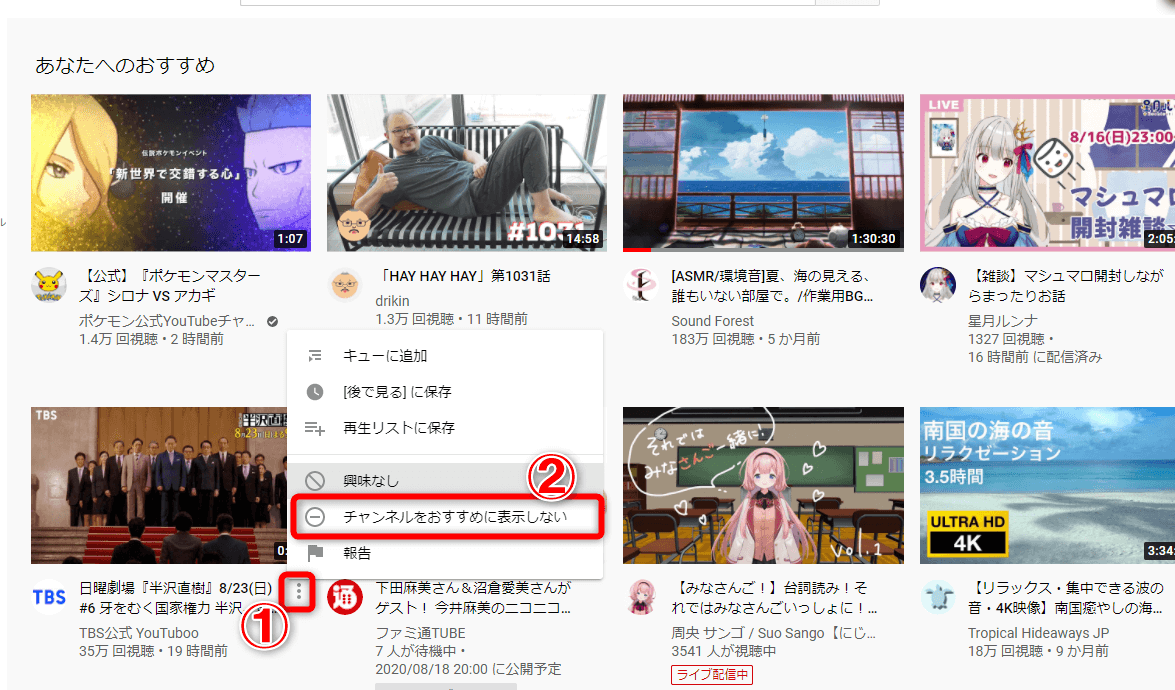
Task: Open the Tropical Hideaways JP channel avatar
Action: [x=937, y=597]
